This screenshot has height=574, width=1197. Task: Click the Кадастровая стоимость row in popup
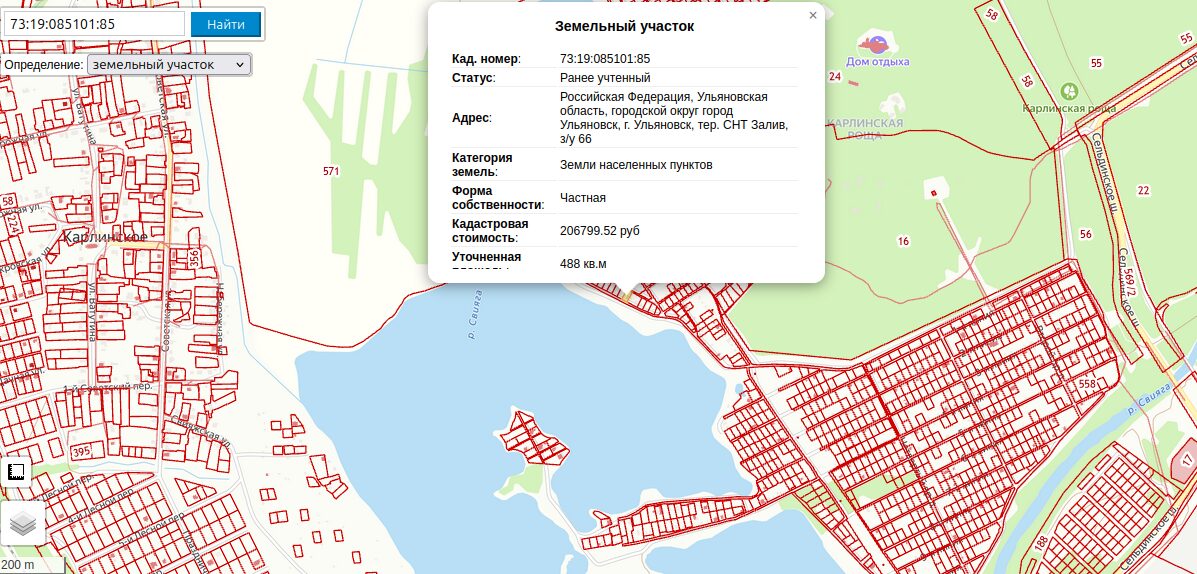click(624, 230)
